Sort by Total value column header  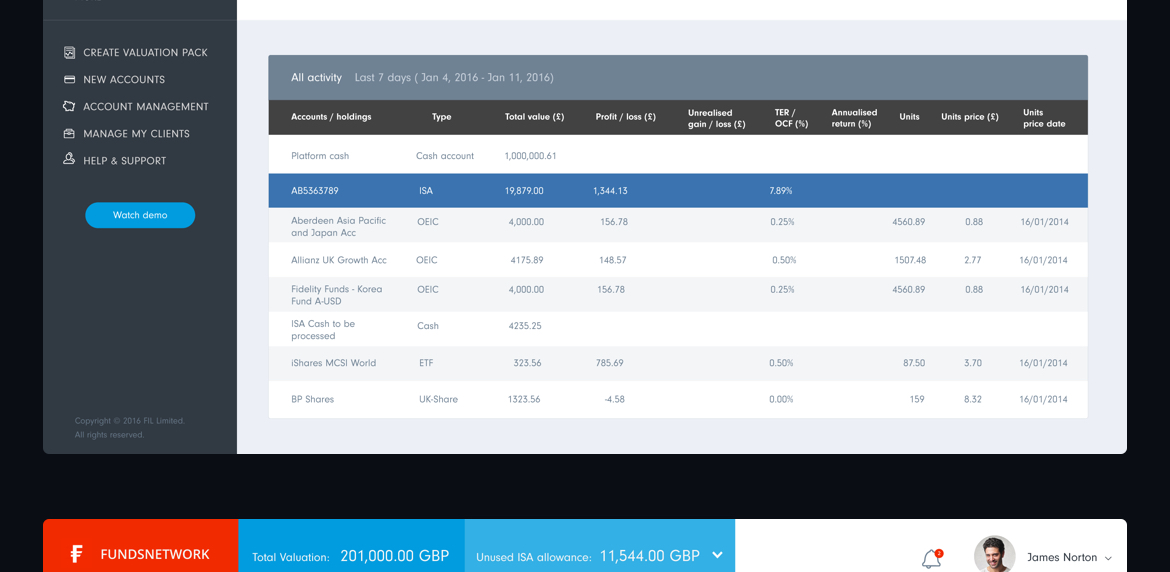click(x=534, y=117)
